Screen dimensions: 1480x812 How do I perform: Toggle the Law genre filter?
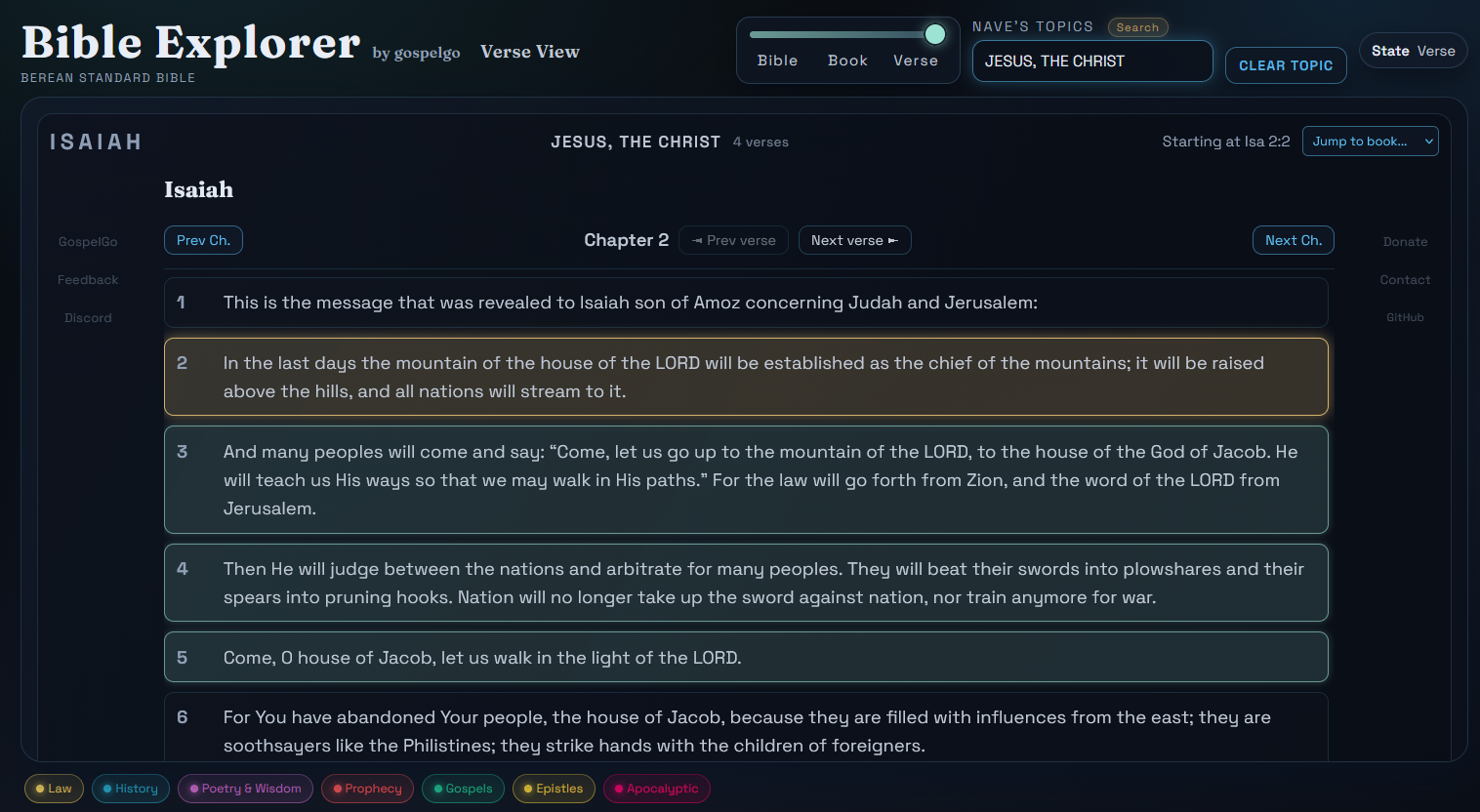click(x=54, y=789)
